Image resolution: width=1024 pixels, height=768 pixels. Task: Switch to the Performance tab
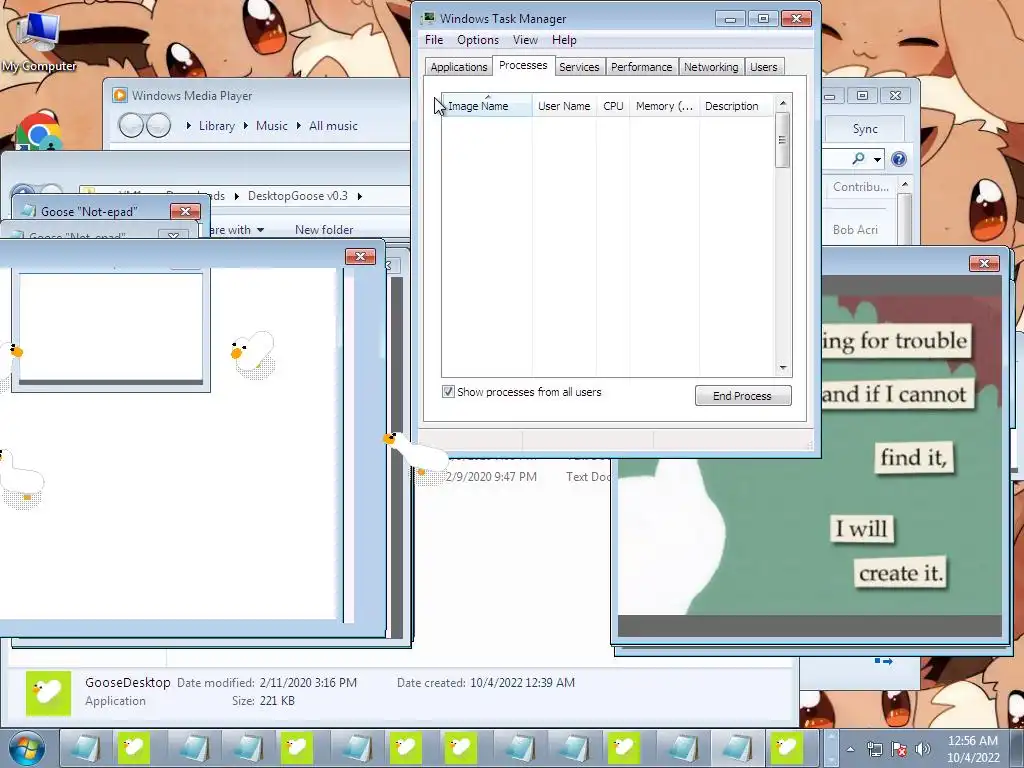click(641, 67)
